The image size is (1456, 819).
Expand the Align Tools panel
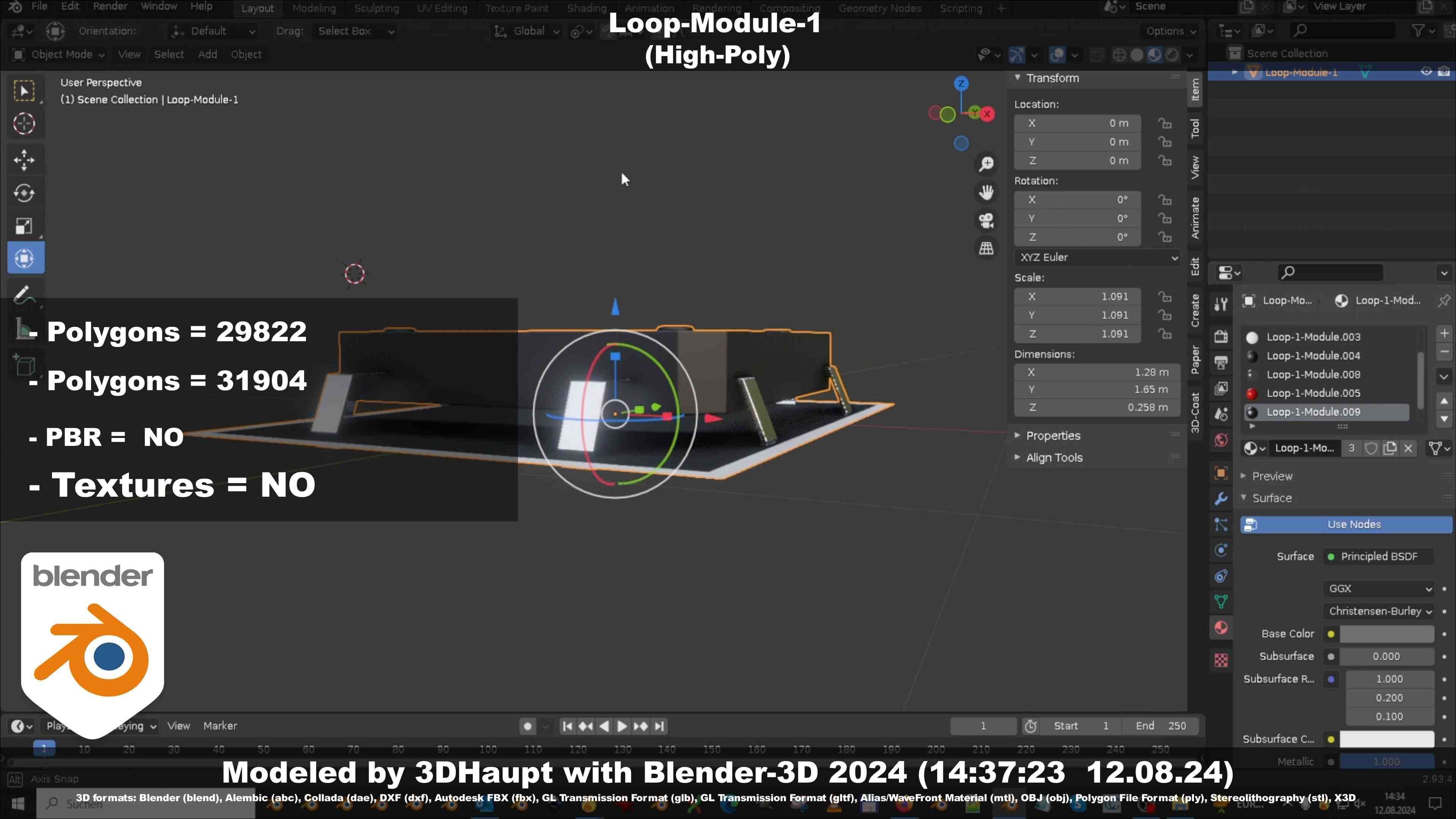pyautogui.click(x=1054, y=458)
